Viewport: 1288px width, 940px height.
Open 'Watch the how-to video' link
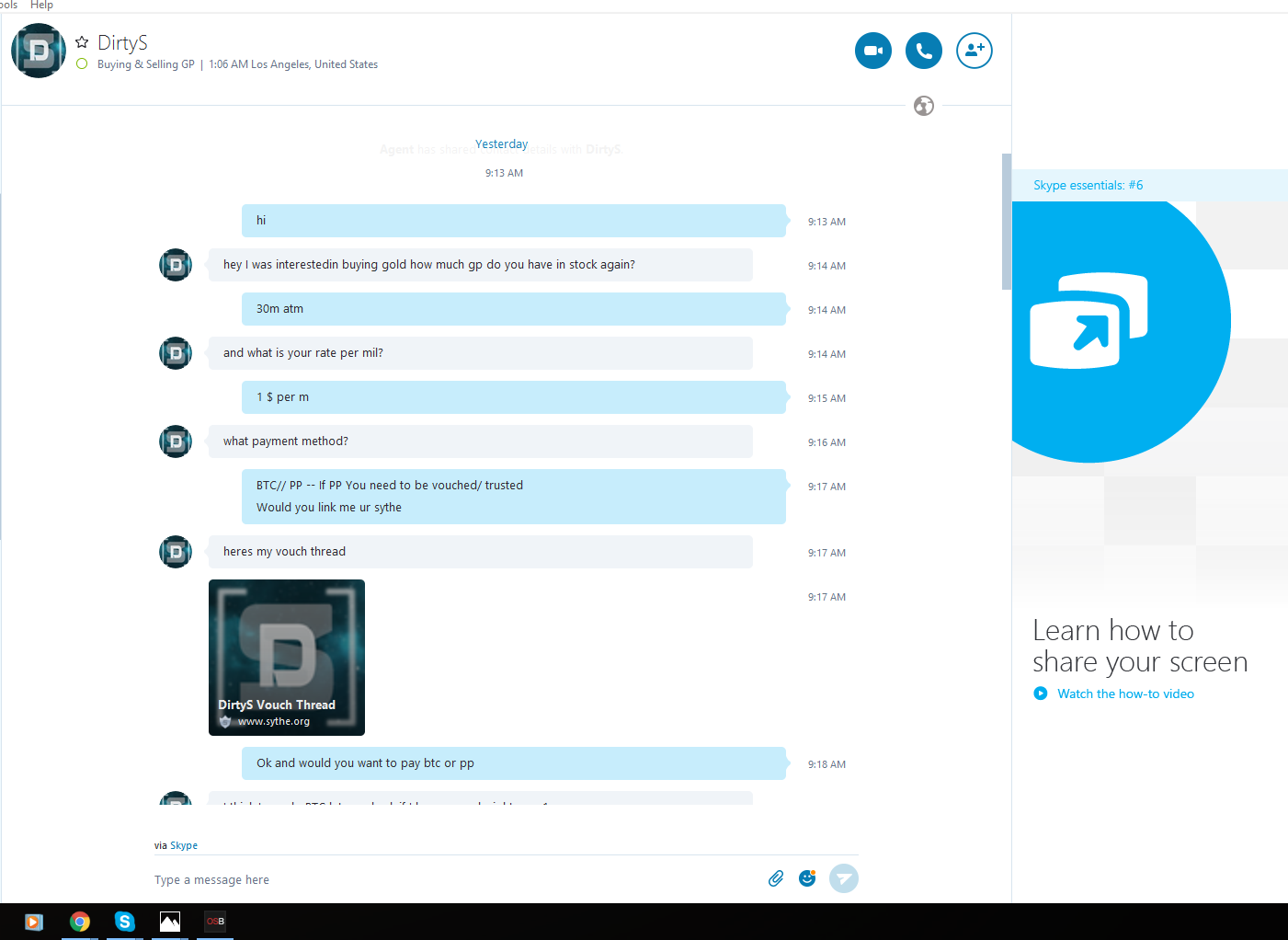coord(1125,694)
